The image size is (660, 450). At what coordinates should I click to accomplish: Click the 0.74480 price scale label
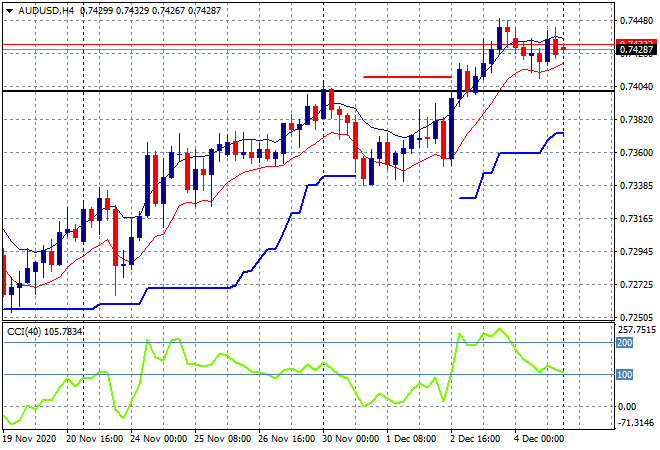(636, 20)
